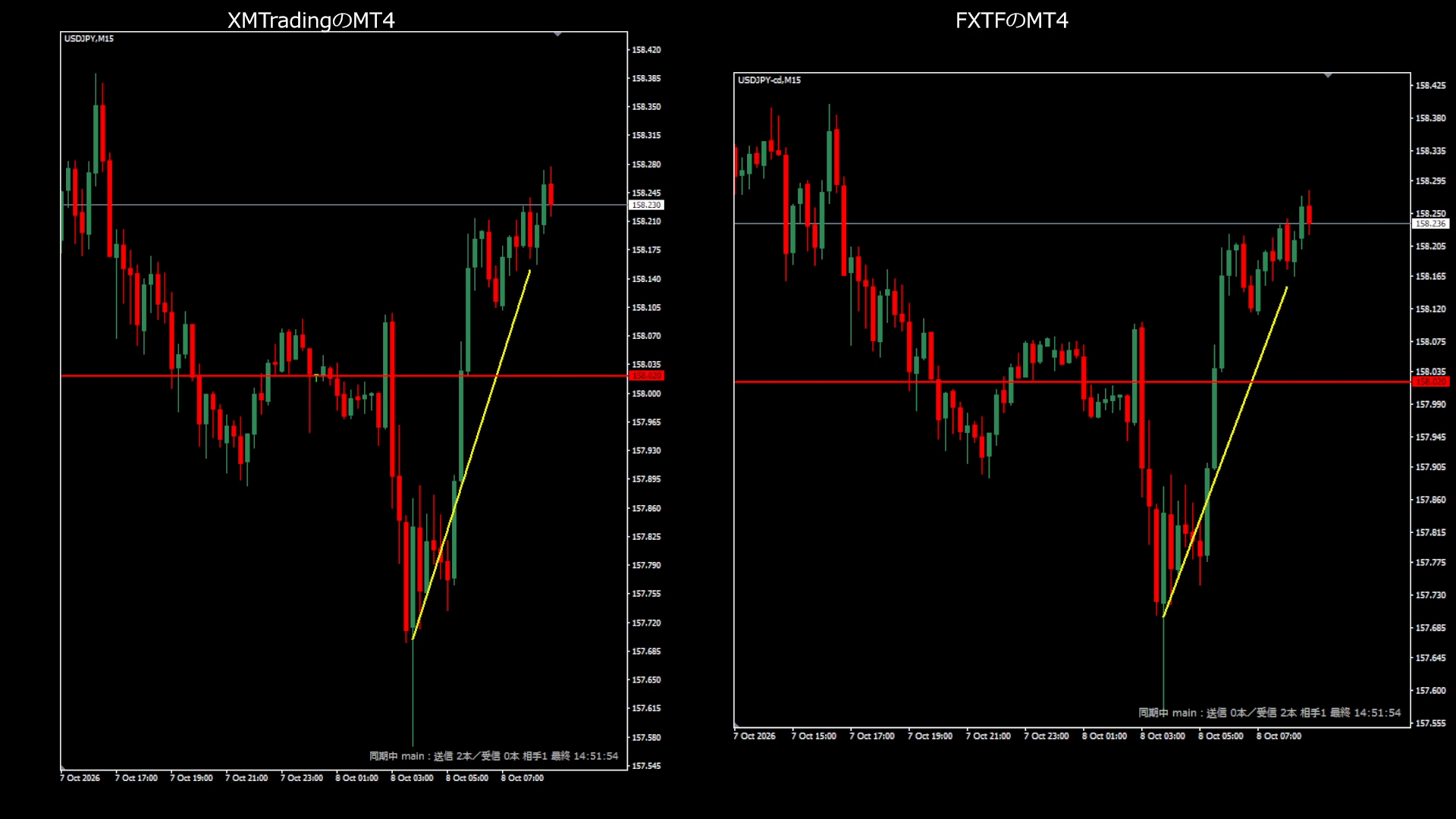Click the '8 Oct 03:00' label on FXTF time axis
Viewport: 1456px width, 819px height.
coord(1163,736)
